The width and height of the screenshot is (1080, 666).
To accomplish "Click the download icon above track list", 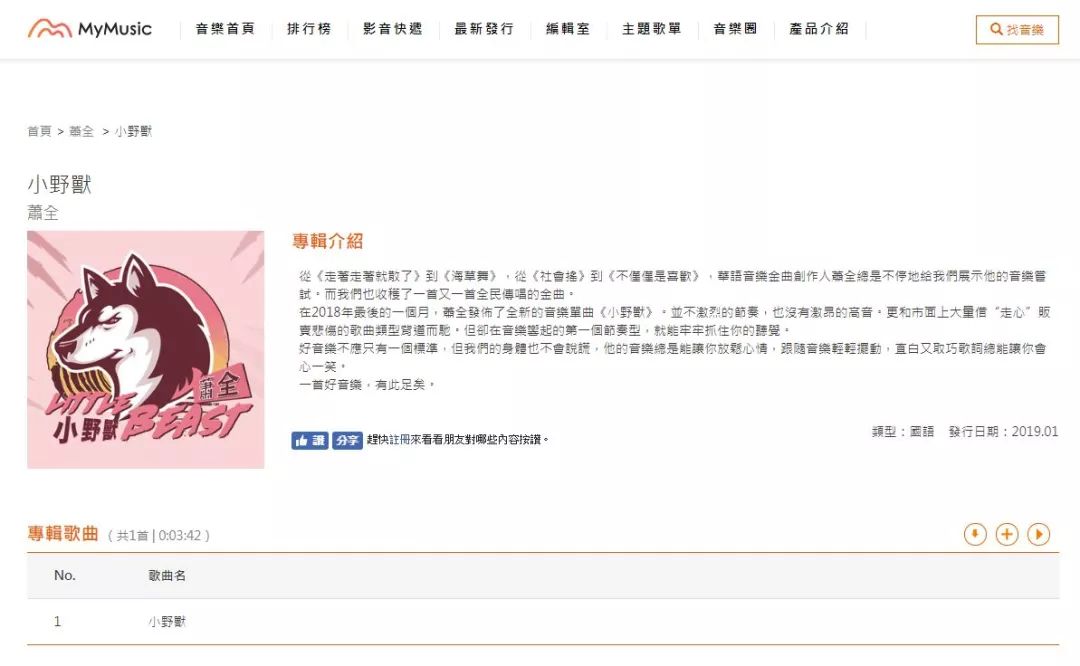I will coord(975,534).
